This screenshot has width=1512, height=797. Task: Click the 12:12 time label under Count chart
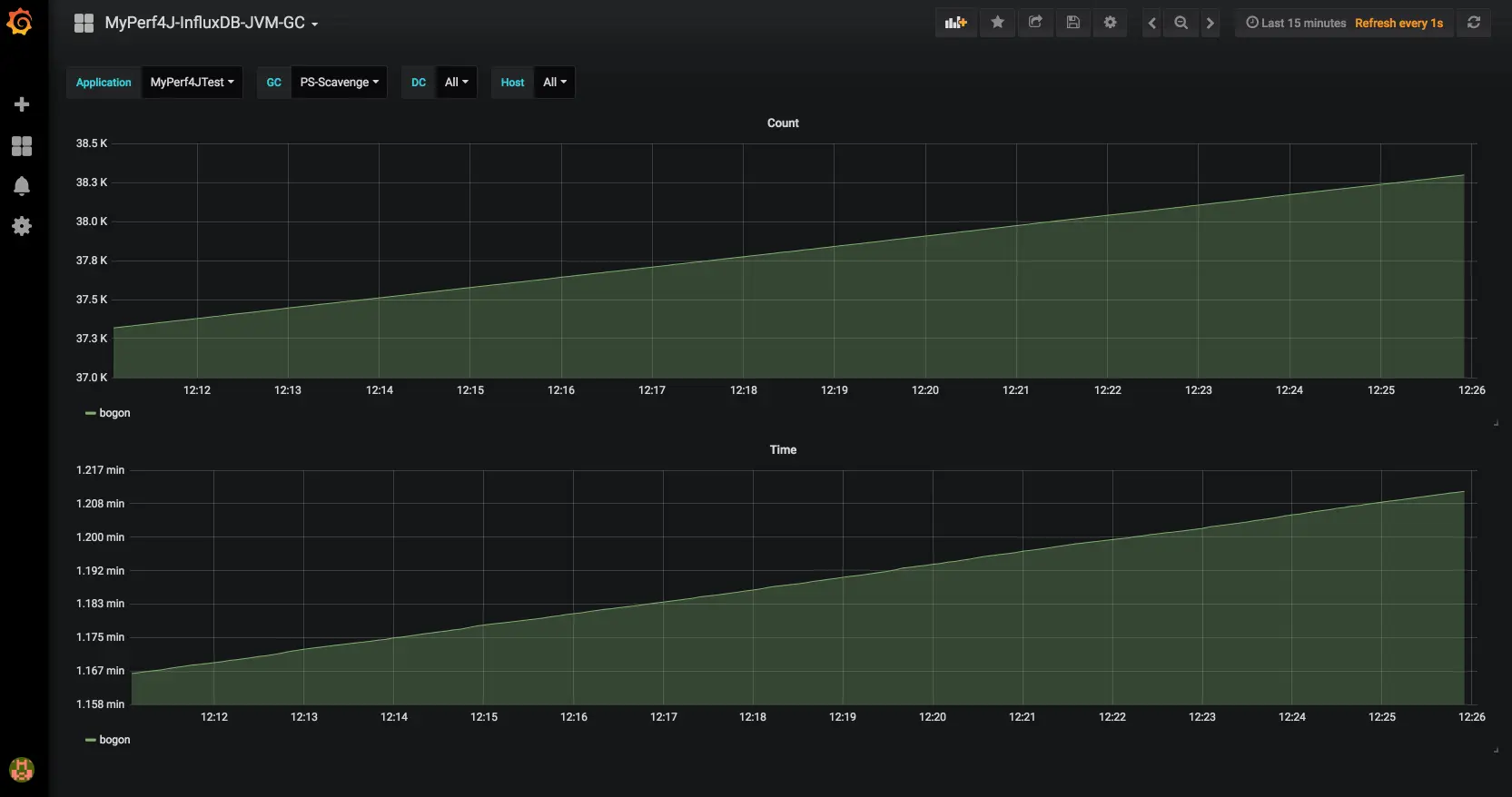pos(197,390)
